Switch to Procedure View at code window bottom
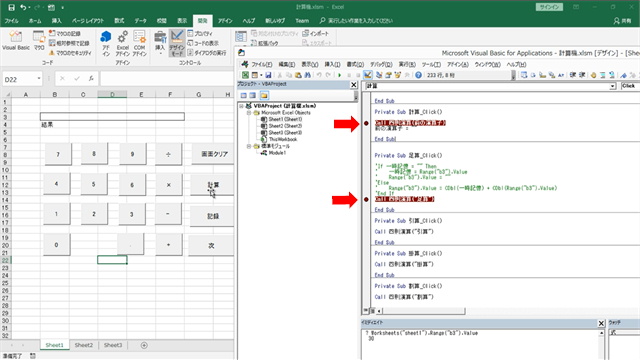 click(366, 311)
